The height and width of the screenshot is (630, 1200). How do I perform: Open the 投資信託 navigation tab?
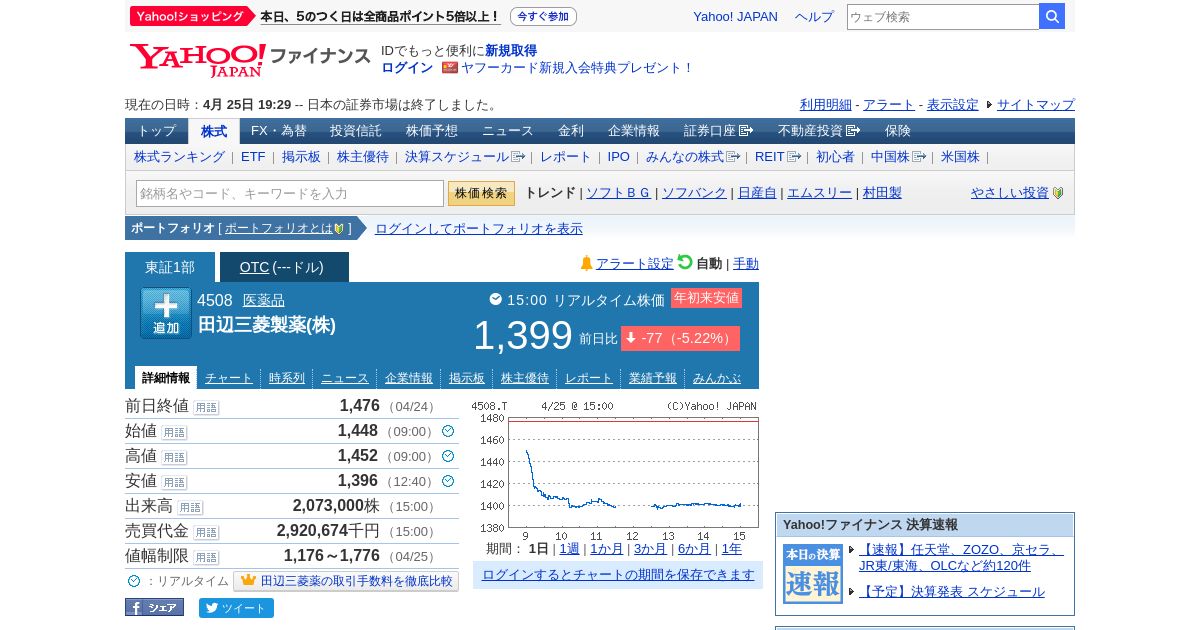[x=356, y=131]
